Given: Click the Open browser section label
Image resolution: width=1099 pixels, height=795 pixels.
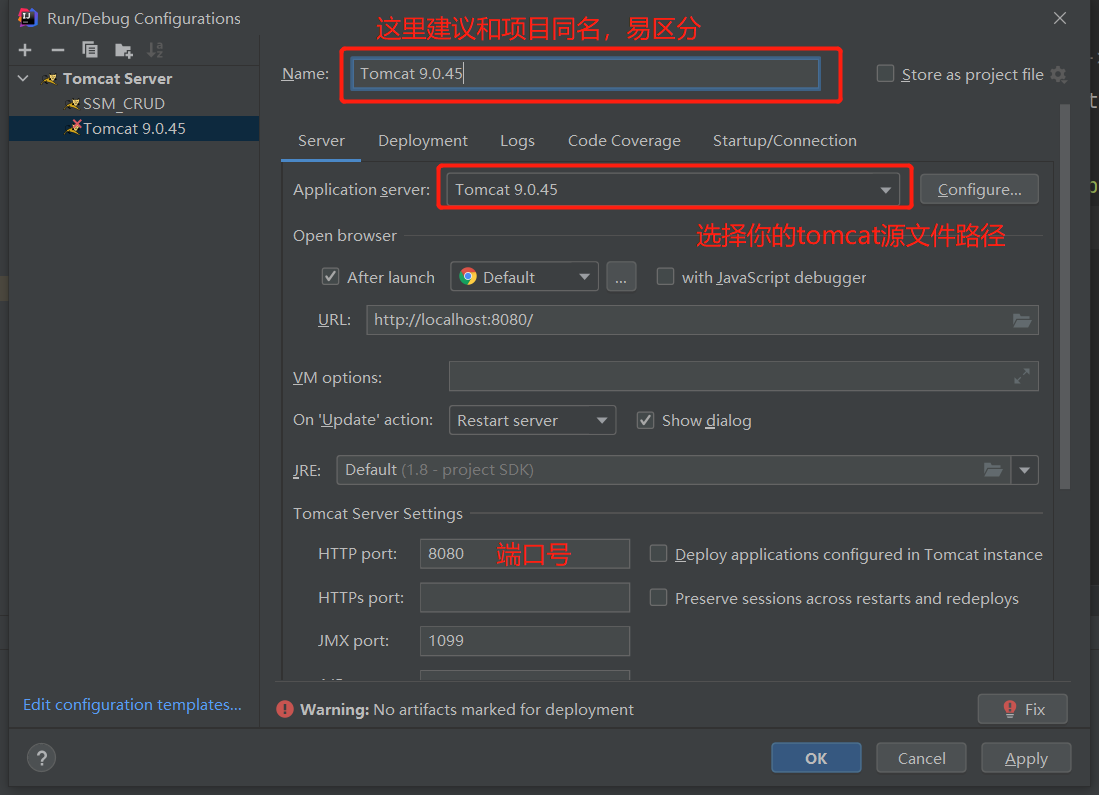Looking at the screenshot, I should click(345, 236).
